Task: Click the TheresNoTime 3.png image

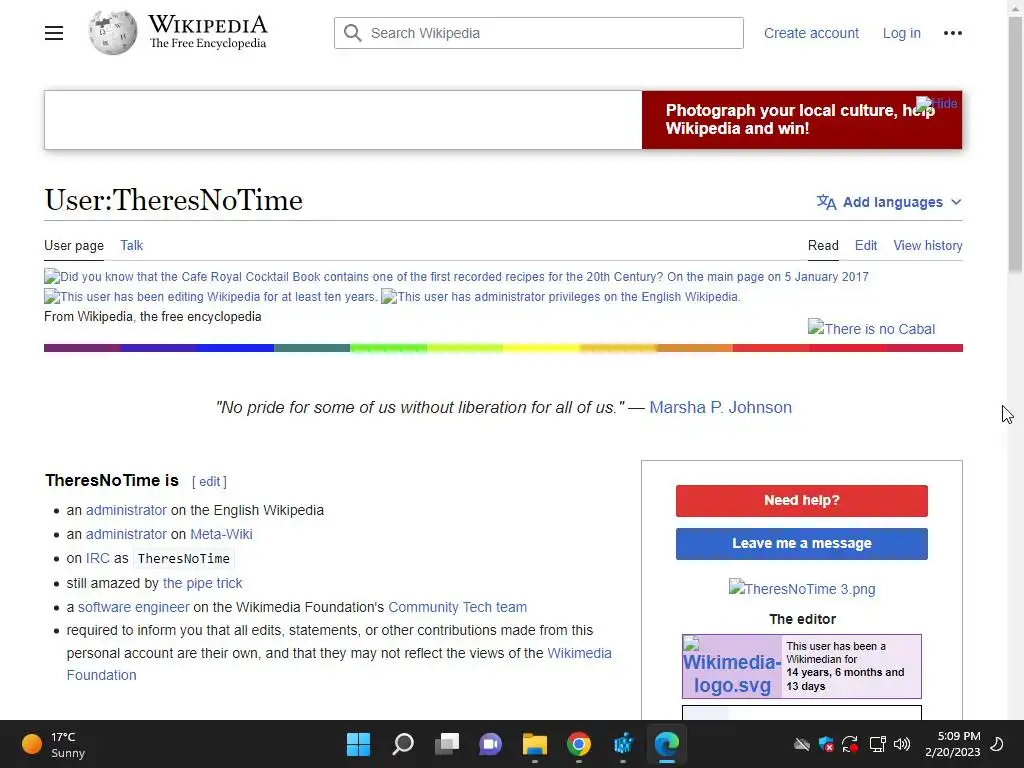Action: pyautogui.click(x=802, y=588)
